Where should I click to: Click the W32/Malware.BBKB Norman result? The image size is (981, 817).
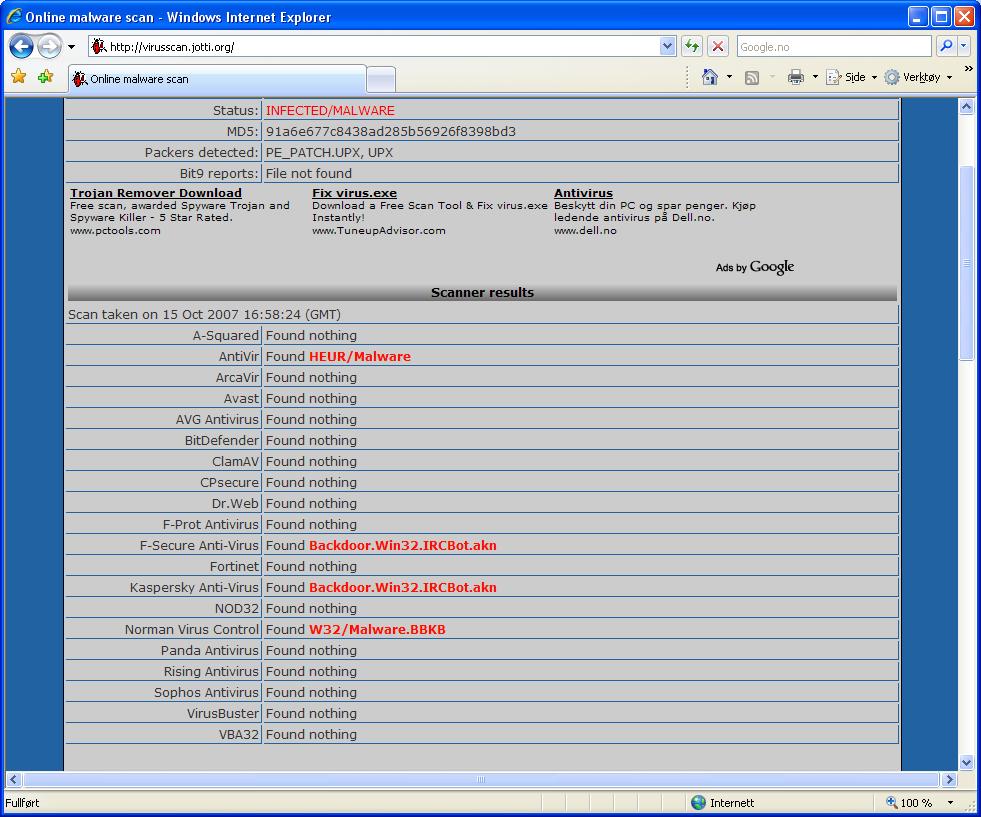(377, 629)
